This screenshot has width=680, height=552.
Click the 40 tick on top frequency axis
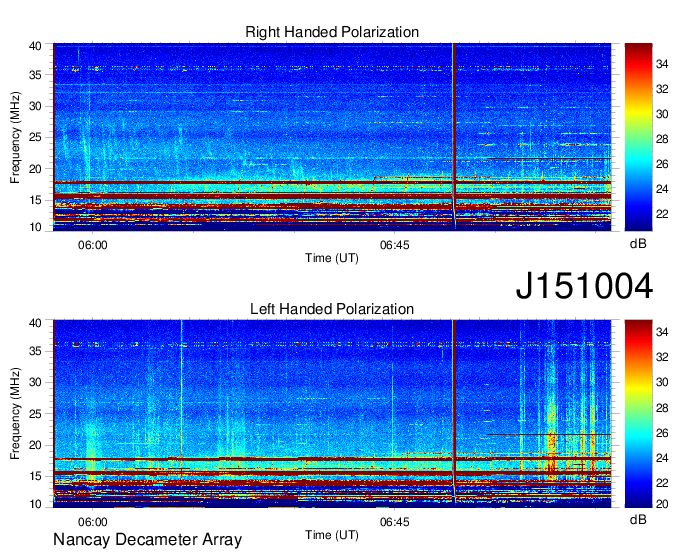[35, 46]
